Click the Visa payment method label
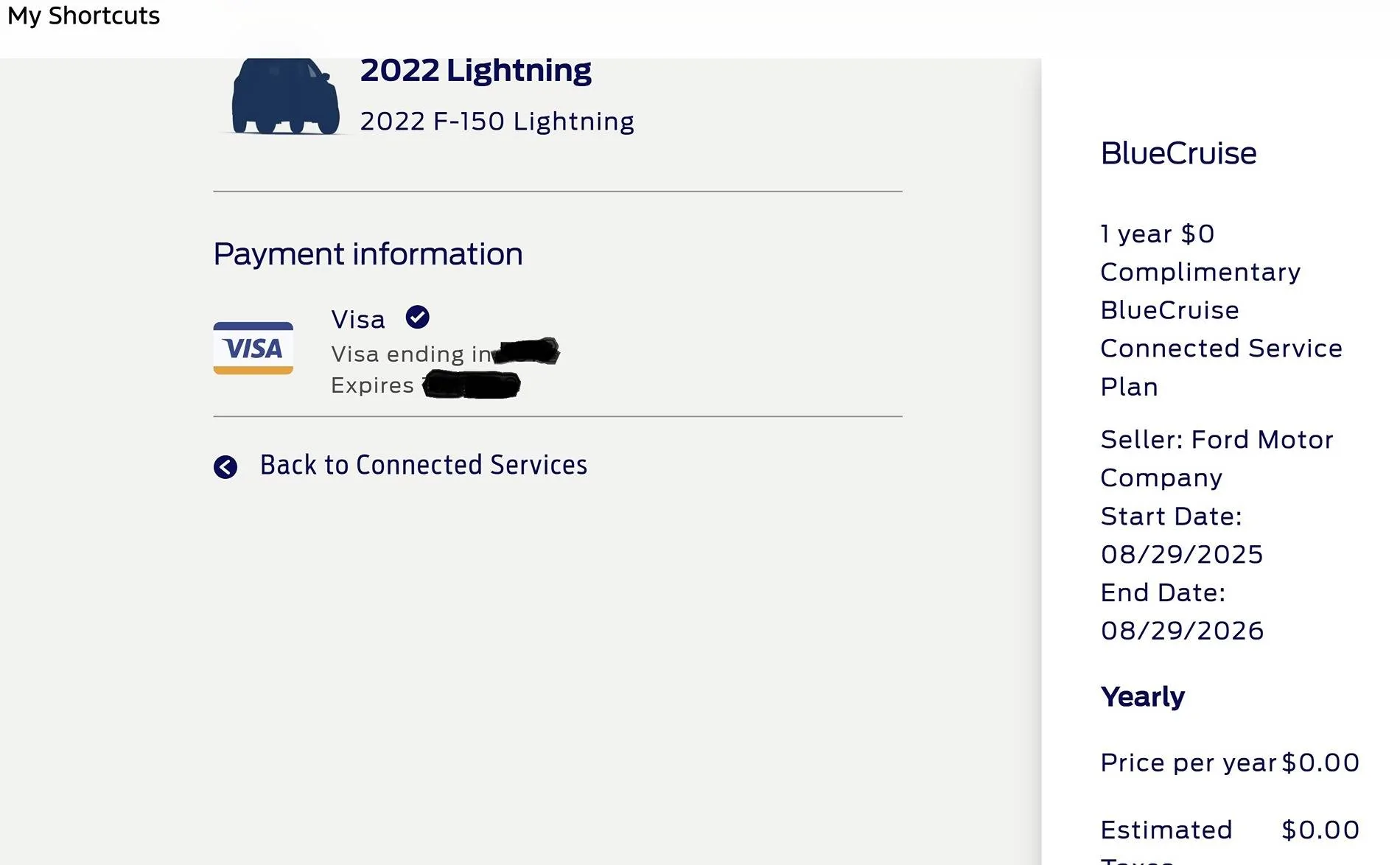 pos(358,320)
